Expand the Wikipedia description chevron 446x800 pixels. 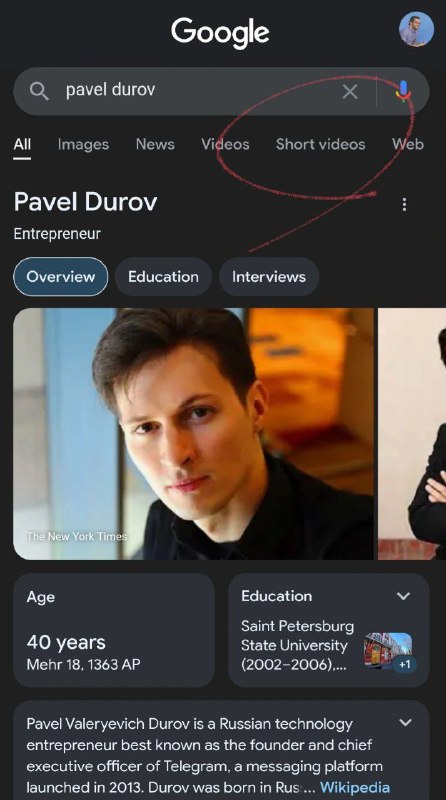[x=405, y=722]
